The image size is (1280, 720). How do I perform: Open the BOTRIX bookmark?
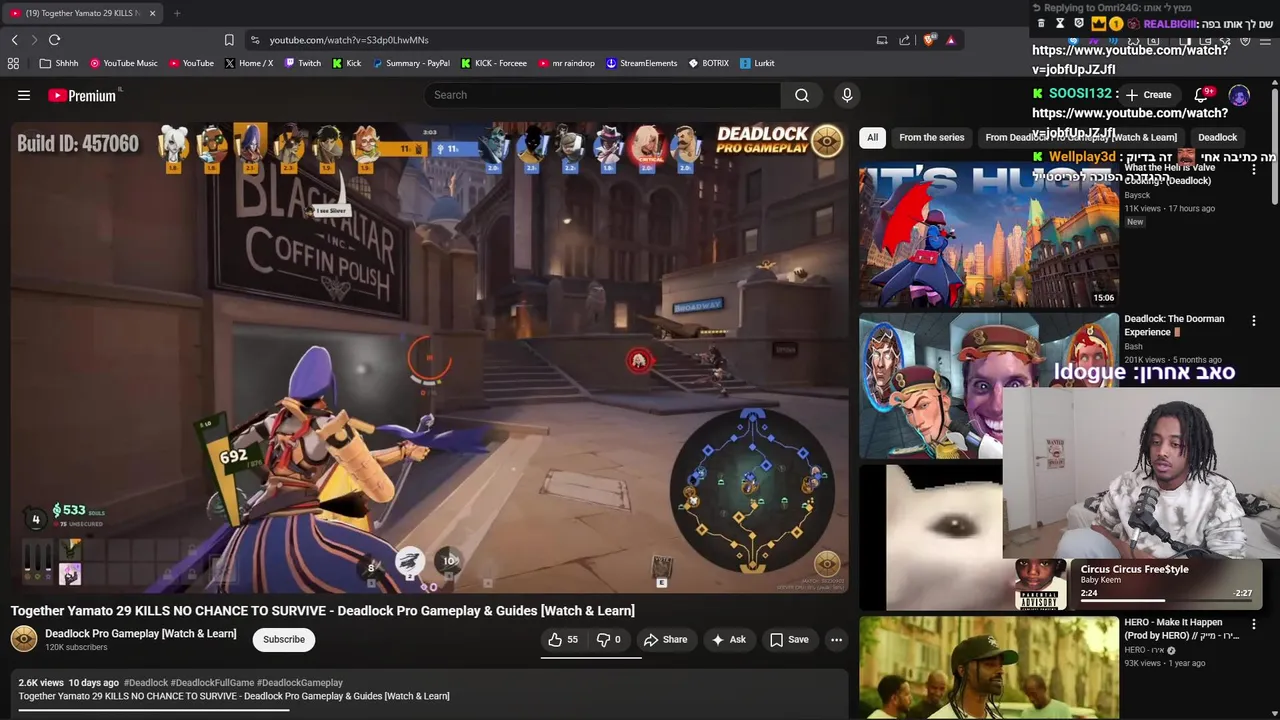click(x=709, y=63)
